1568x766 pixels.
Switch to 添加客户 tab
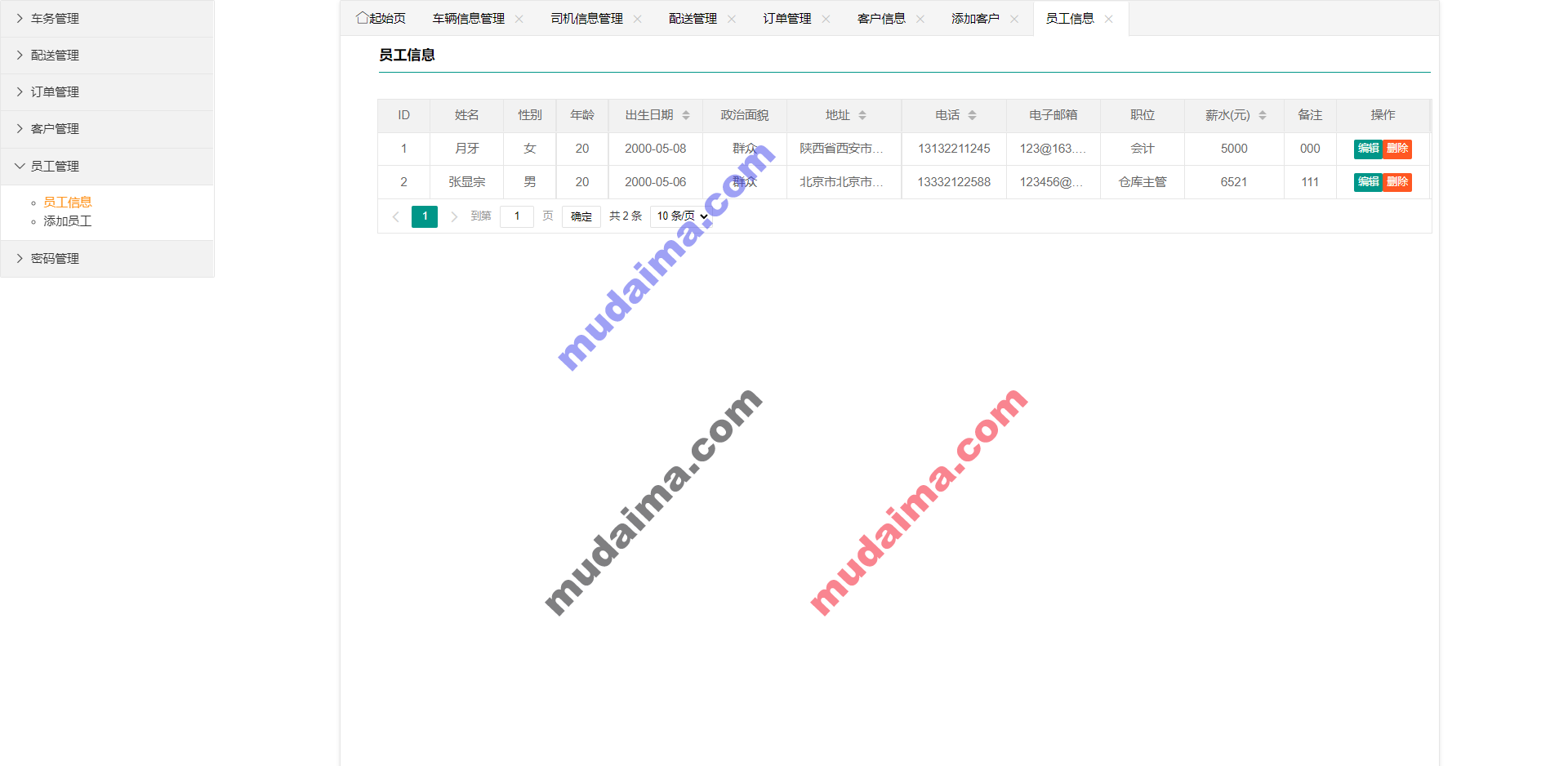pyautogui.click(x=975, y=19)
